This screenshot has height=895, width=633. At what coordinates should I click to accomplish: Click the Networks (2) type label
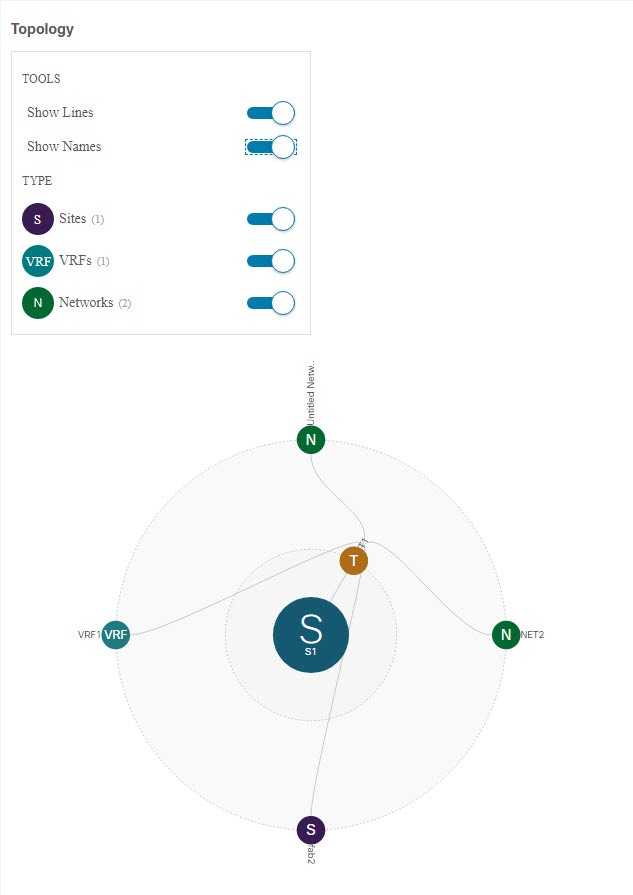95,303
